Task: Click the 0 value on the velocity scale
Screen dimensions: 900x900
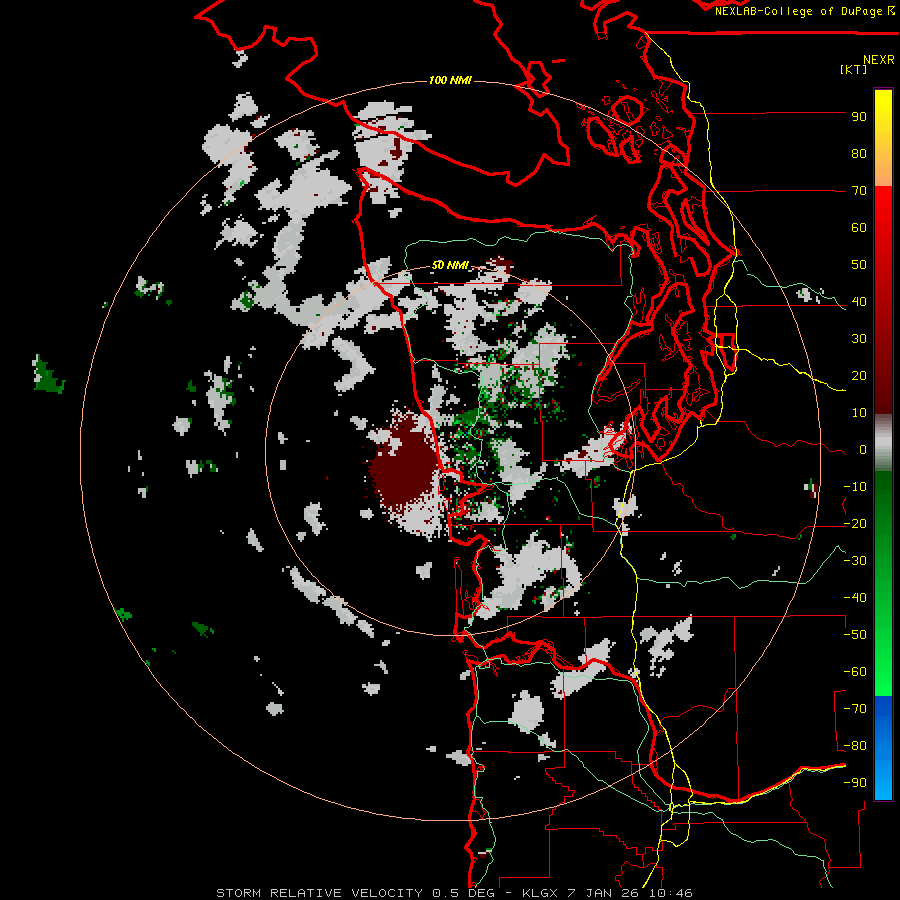Action: 863,450
